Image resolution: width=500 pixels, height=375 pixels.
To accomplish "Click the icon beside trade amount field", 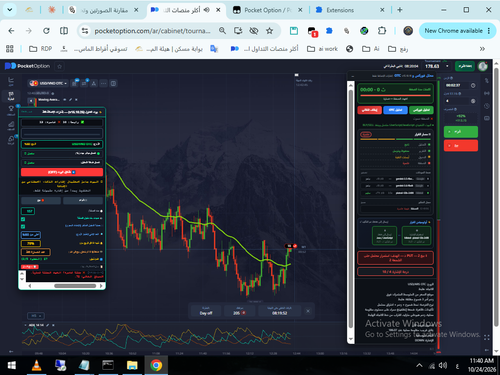I will 473,101.
